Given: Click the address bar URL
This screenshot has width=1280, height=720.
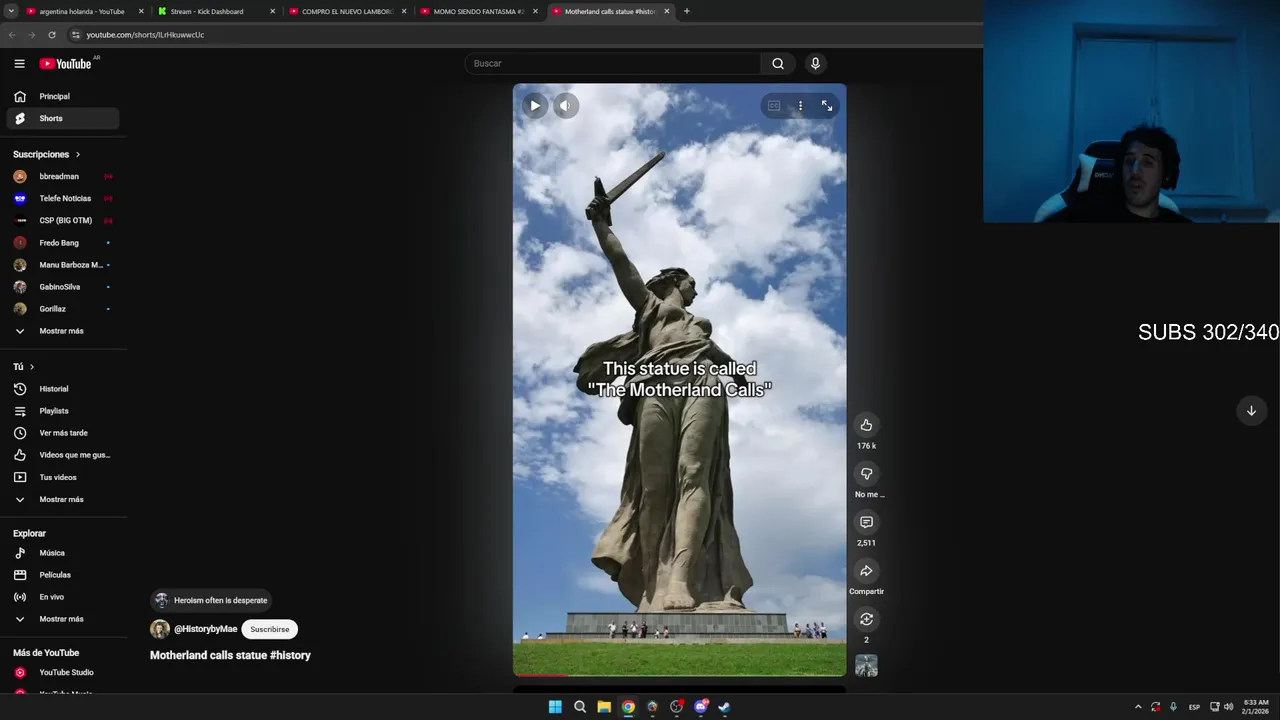Looking at the screenshot, I should tap(145, 34).
